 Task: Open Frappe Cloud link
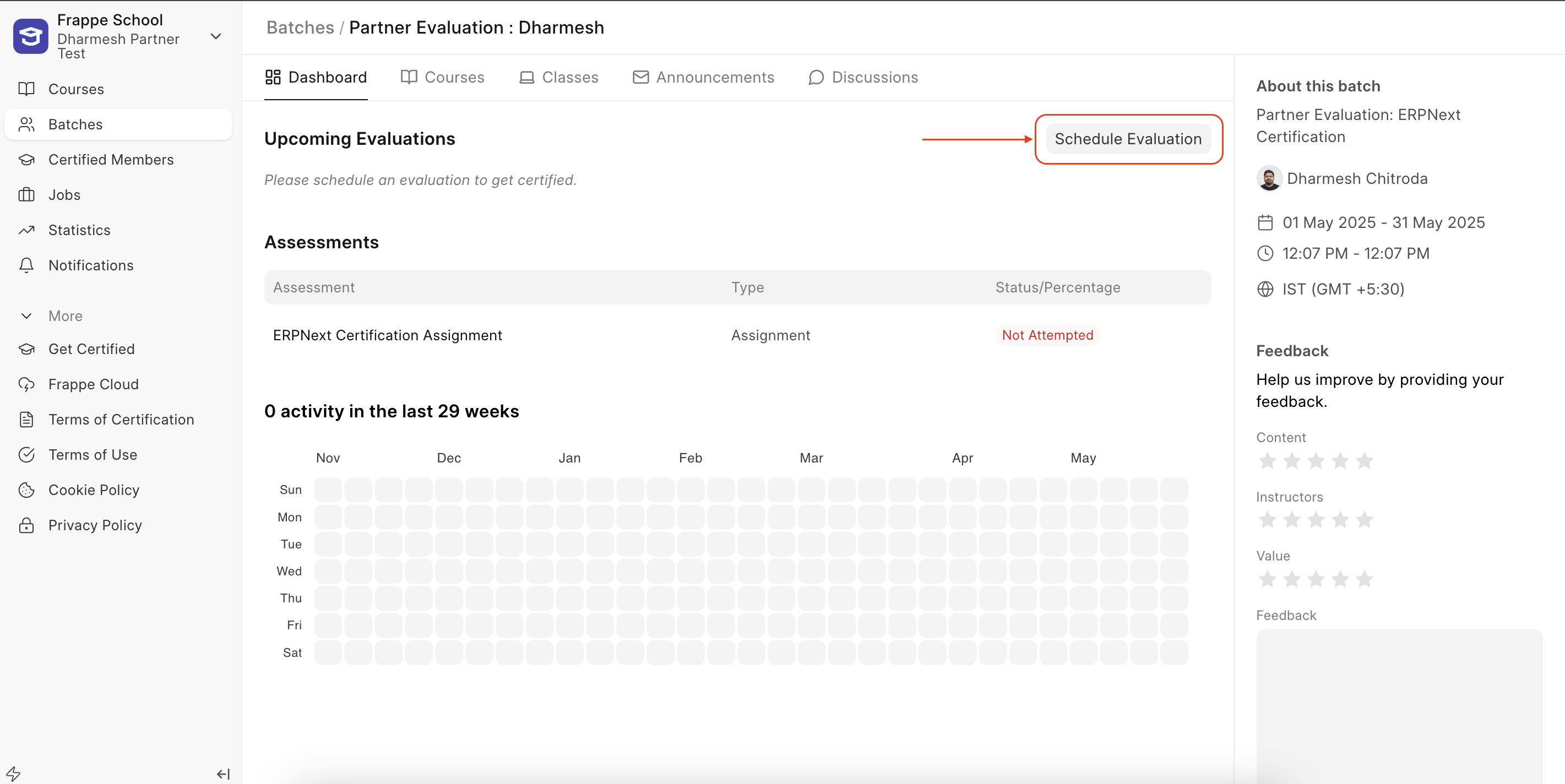click(x=118, y=384)
